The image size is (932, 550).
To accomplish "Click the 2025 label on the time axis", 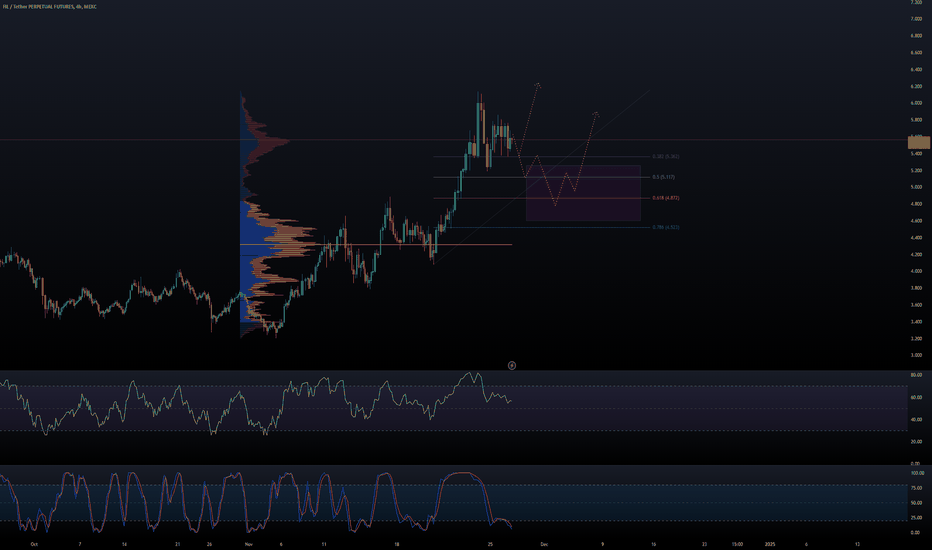I will 770,544.
